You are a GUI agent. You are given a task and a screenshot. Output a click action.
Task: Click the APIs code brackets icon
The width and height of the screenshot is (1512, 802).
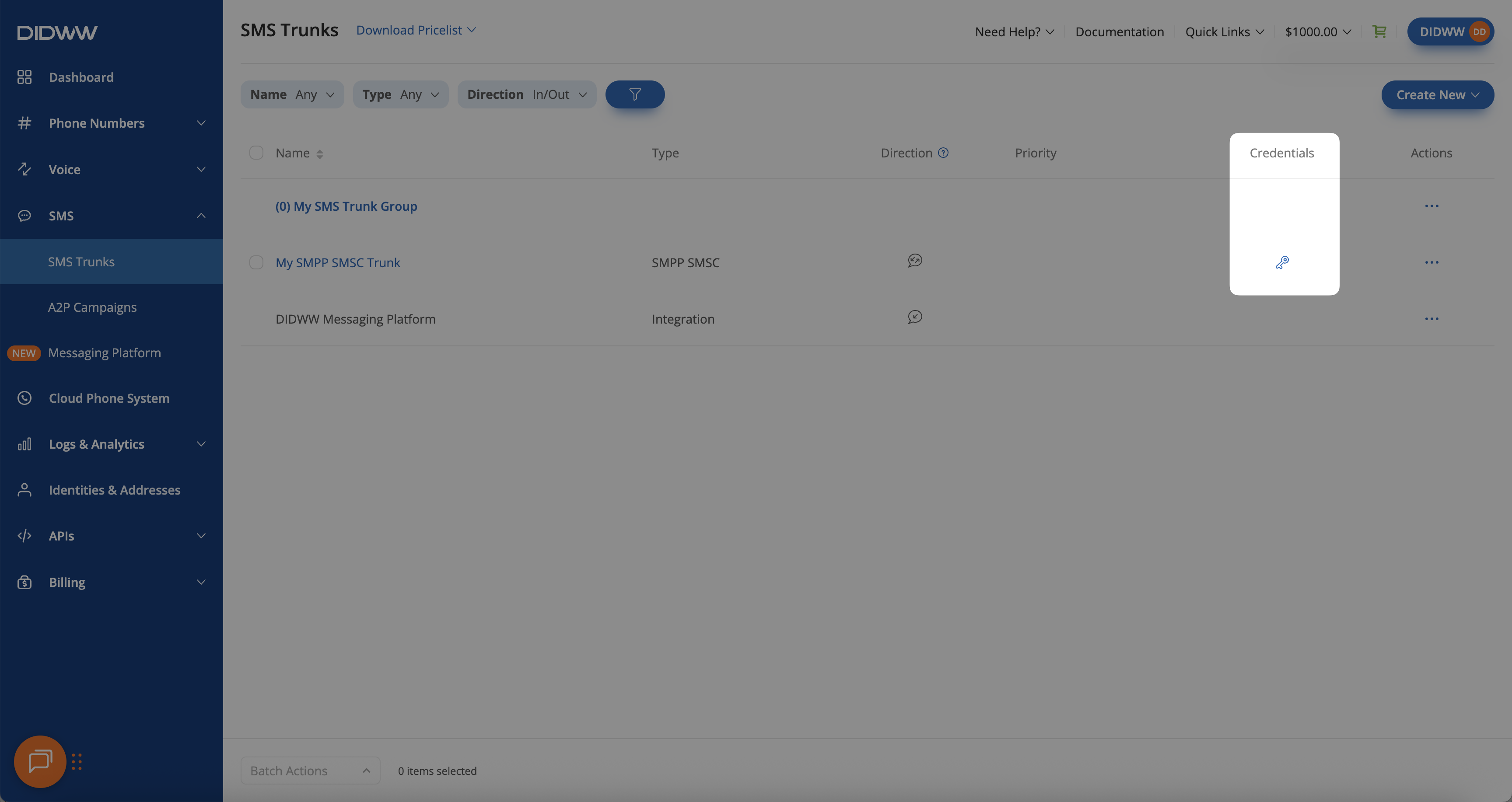click(x=24, y=536)
